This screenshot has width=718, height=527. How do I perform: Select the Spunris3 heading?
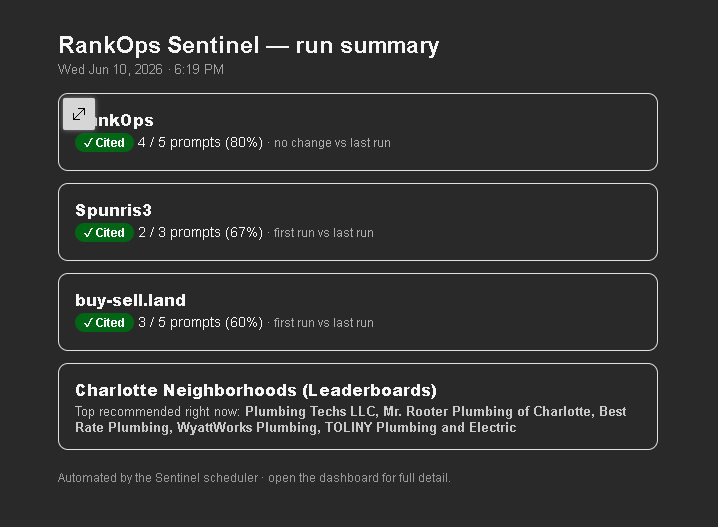coord(113,210)
